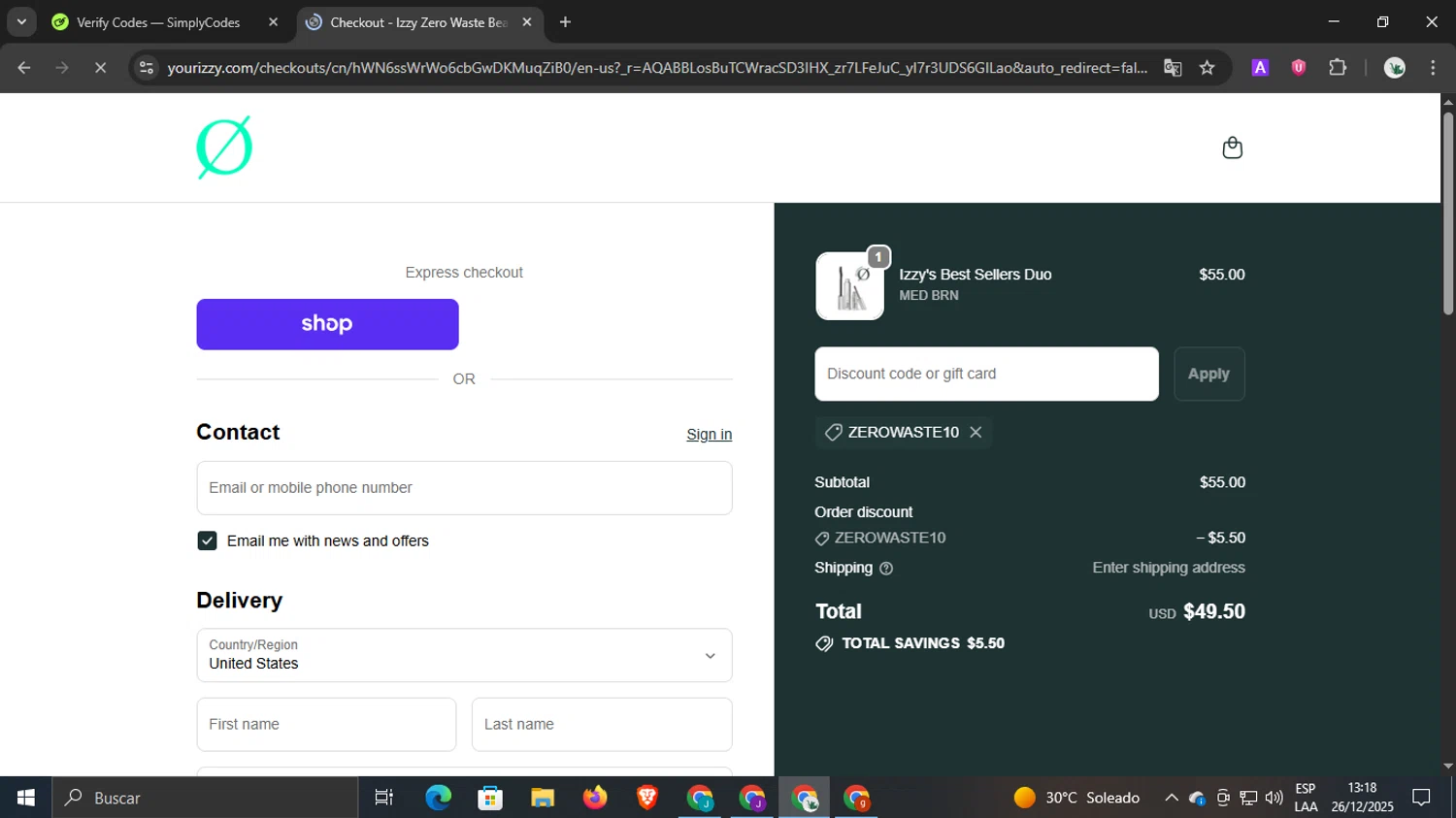Click Izzy's Best Sellers Duo thumbnail
Image resolution: width=1456 pixels, height=818 pixels.
click(850, 286)
